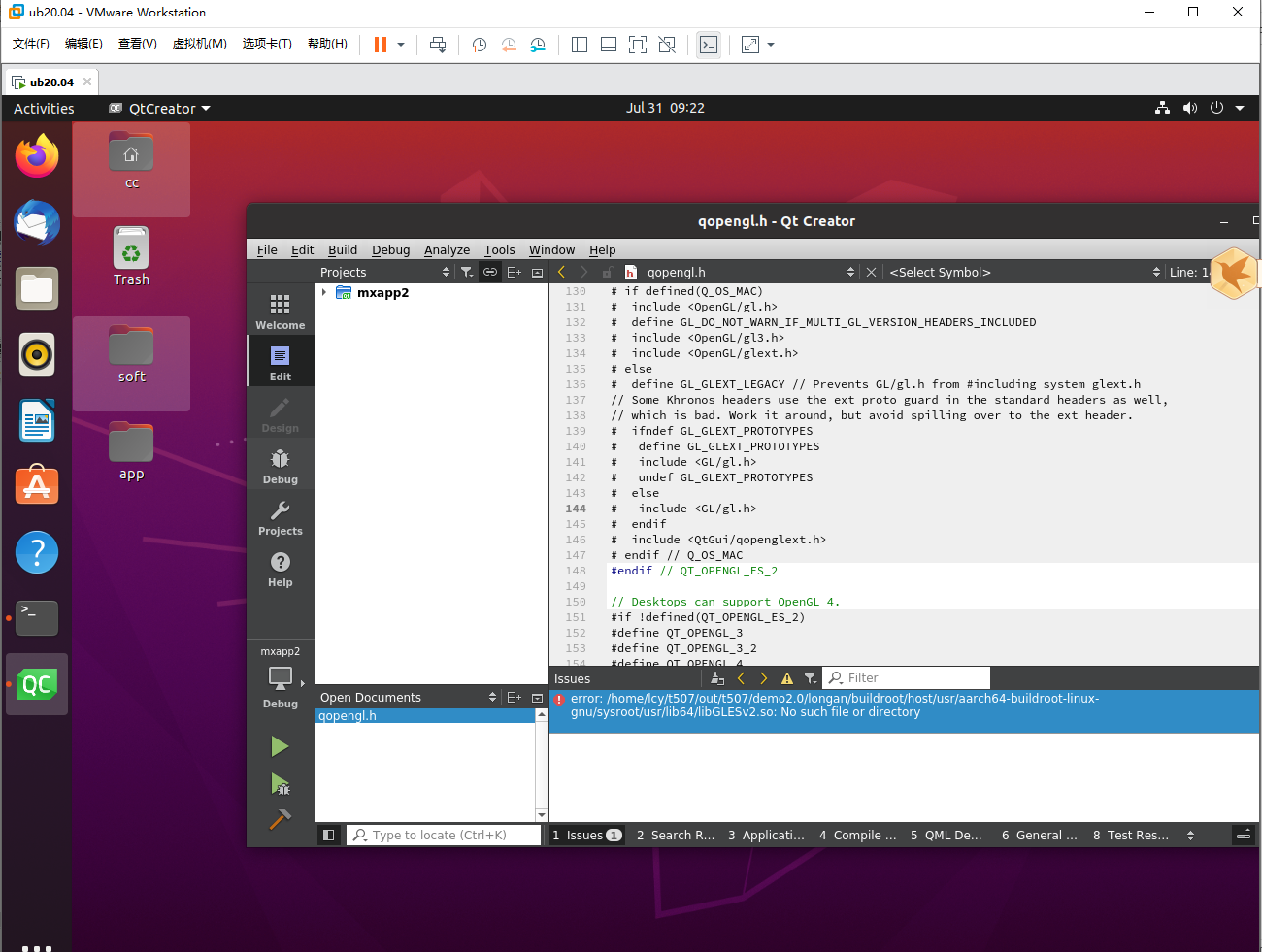Viewport: 1262px width, 952px height.
Task: Open VMware power options dropdown arrow
Action: pos(401,45)
